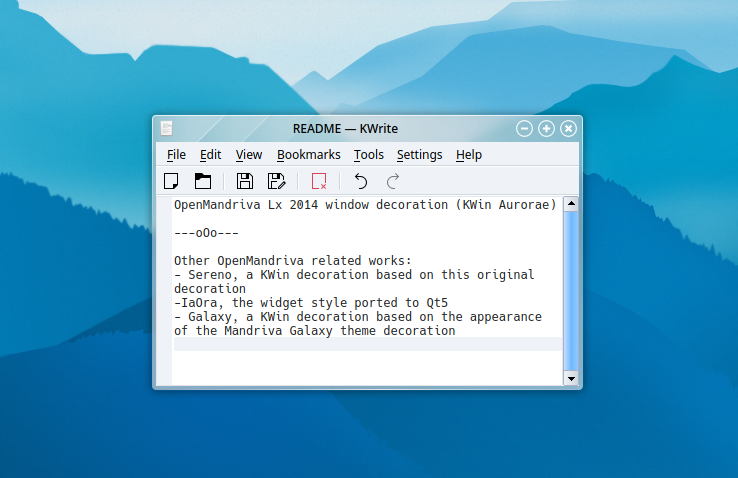This screenshot has width=738, height=478.
Task: Click the KWrite window document icon
Action: (167, 128)
